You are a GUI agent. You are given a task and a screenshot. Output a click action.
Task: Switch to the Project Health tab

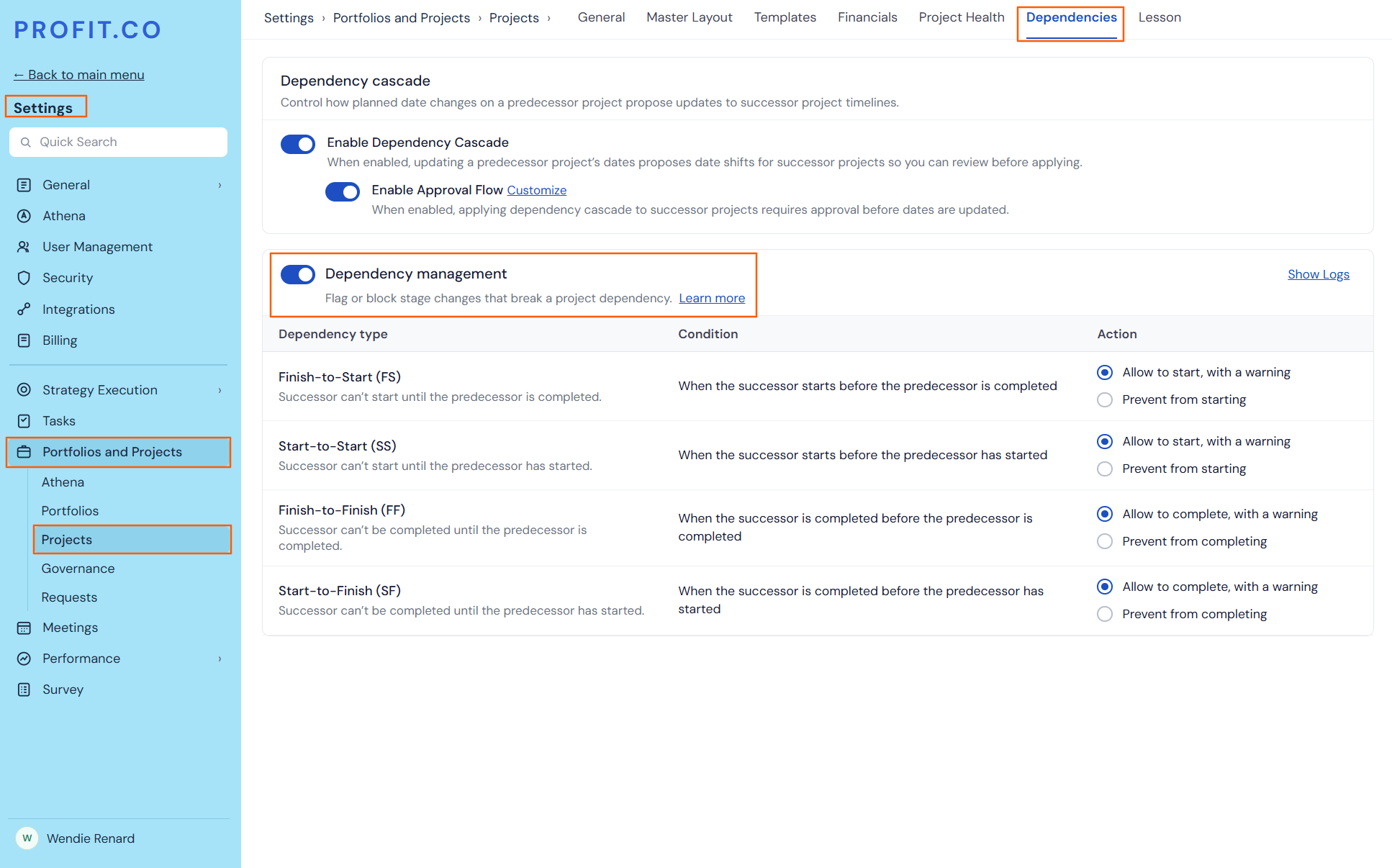pos(961,17)
